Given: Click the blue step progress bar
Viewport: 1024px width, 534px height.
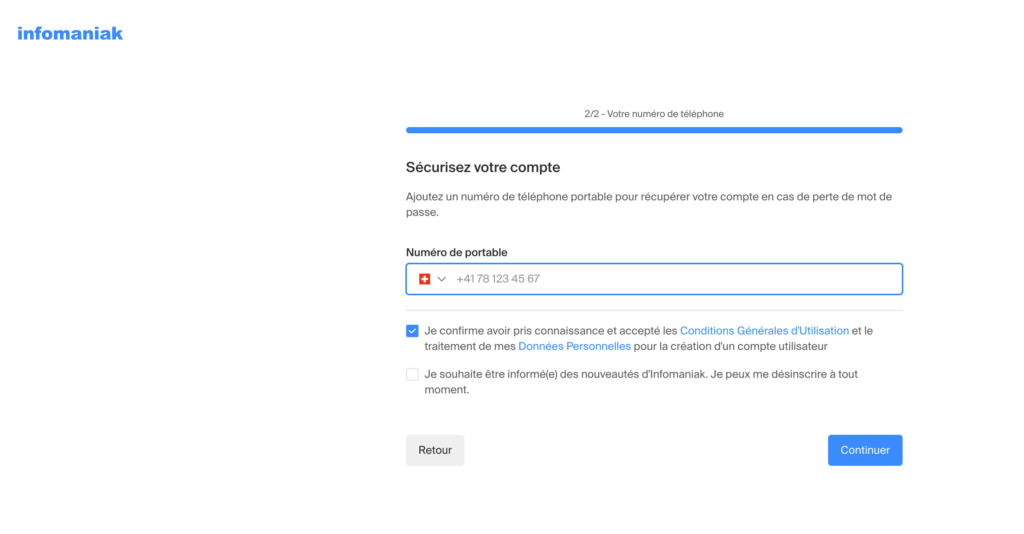Looking at the screenshot, I should pos(654,130).
